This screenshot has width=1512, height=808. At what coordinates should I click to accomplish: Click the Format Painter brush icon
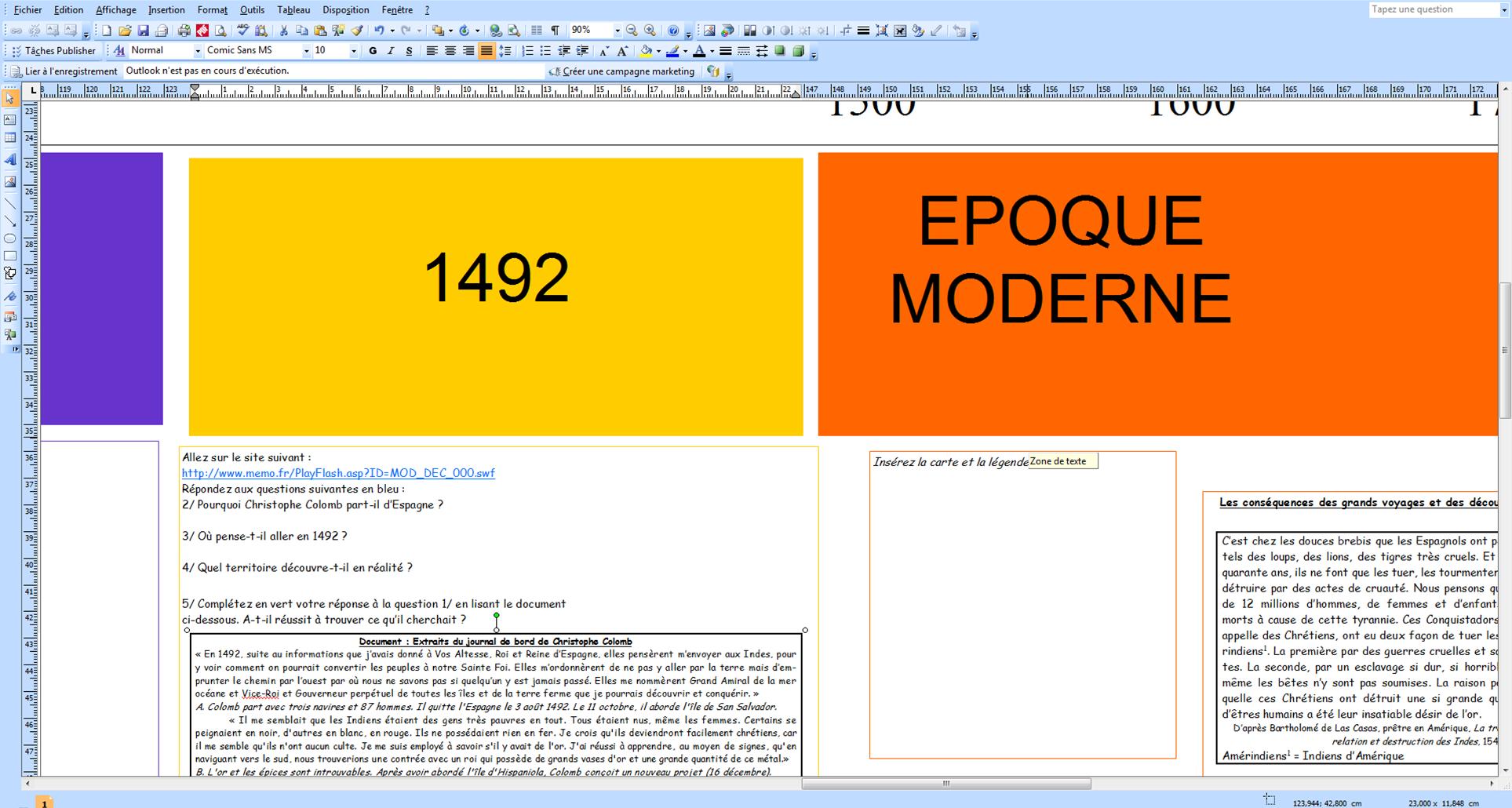click(x=357, y=31)
